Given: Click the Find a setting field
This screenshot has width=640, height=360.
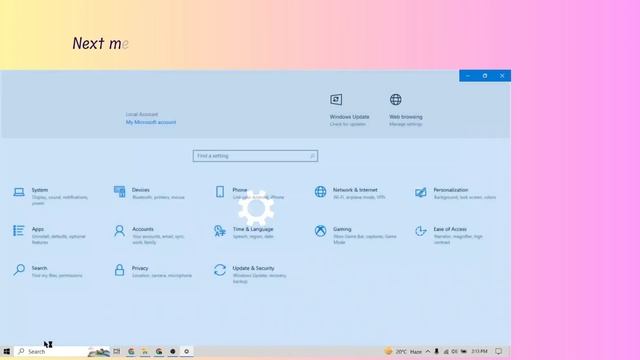Looking at the screenshot, I should coord(256,156).
